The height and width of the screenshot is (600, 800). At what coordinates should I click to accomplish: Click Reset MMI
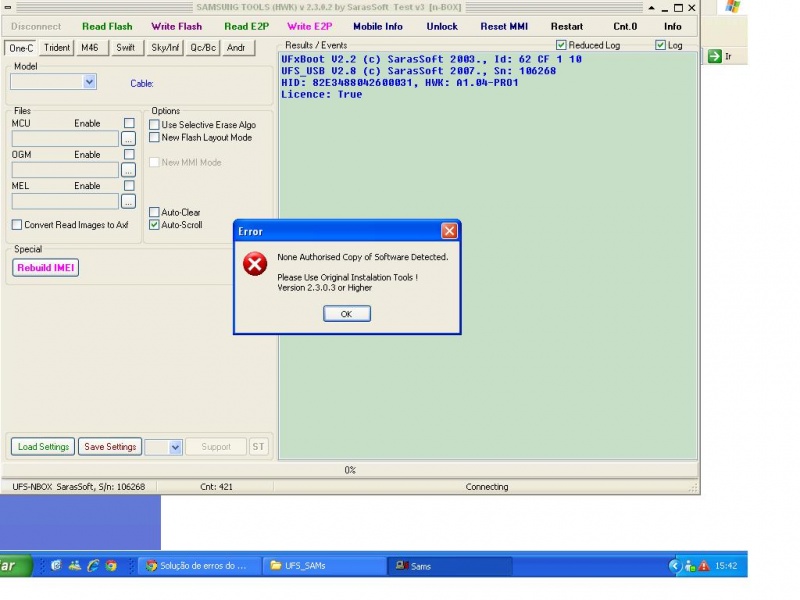coord(504,27)
